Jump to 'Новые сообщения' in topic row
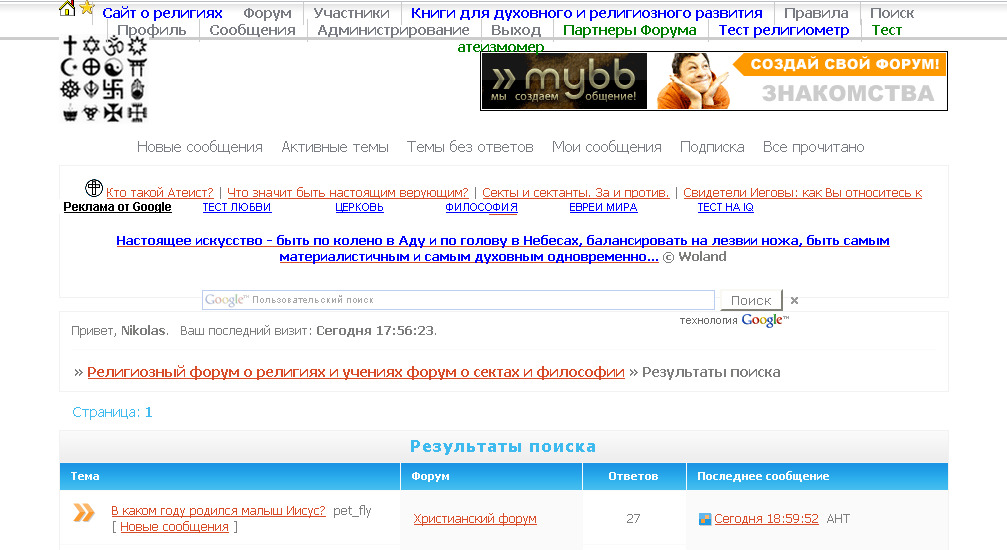 (x=174, y=527)
